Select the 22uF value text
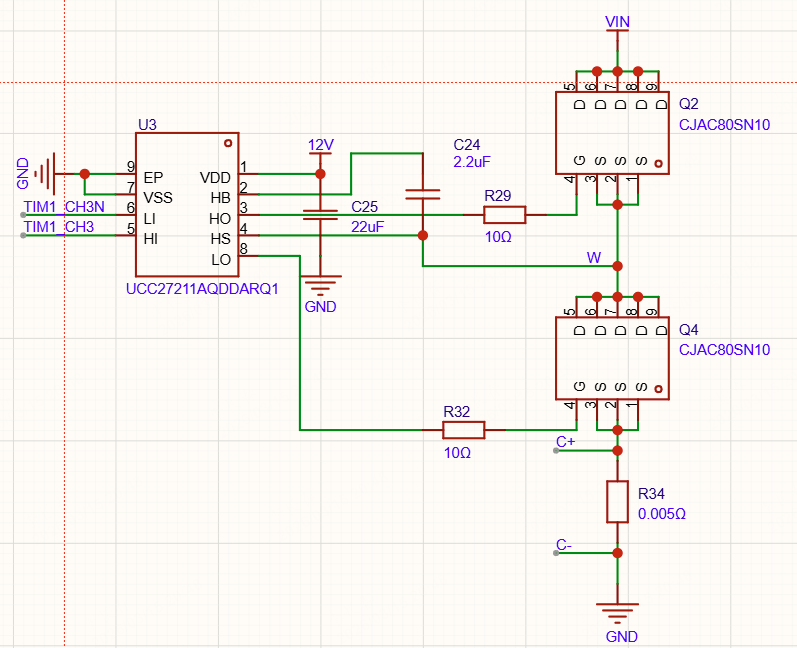Viewport: 797px width, 648px height. click(367, 227)
